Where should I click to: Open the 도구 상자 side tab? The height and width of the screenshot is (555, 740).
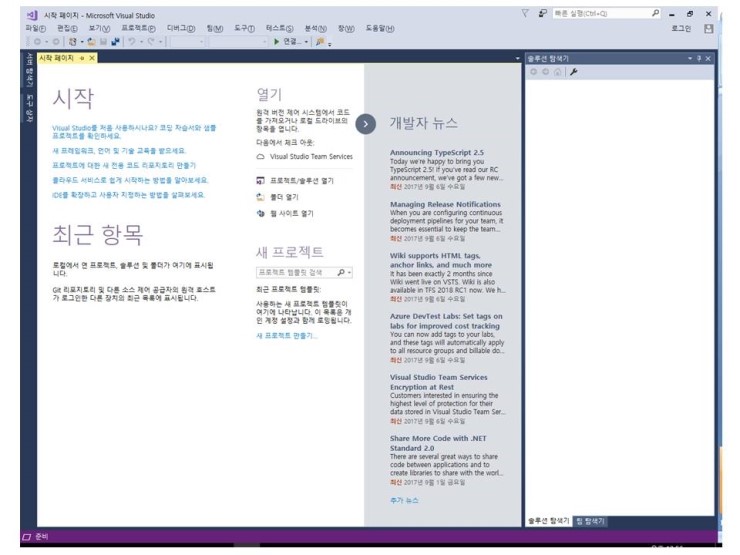coord(29,108)
